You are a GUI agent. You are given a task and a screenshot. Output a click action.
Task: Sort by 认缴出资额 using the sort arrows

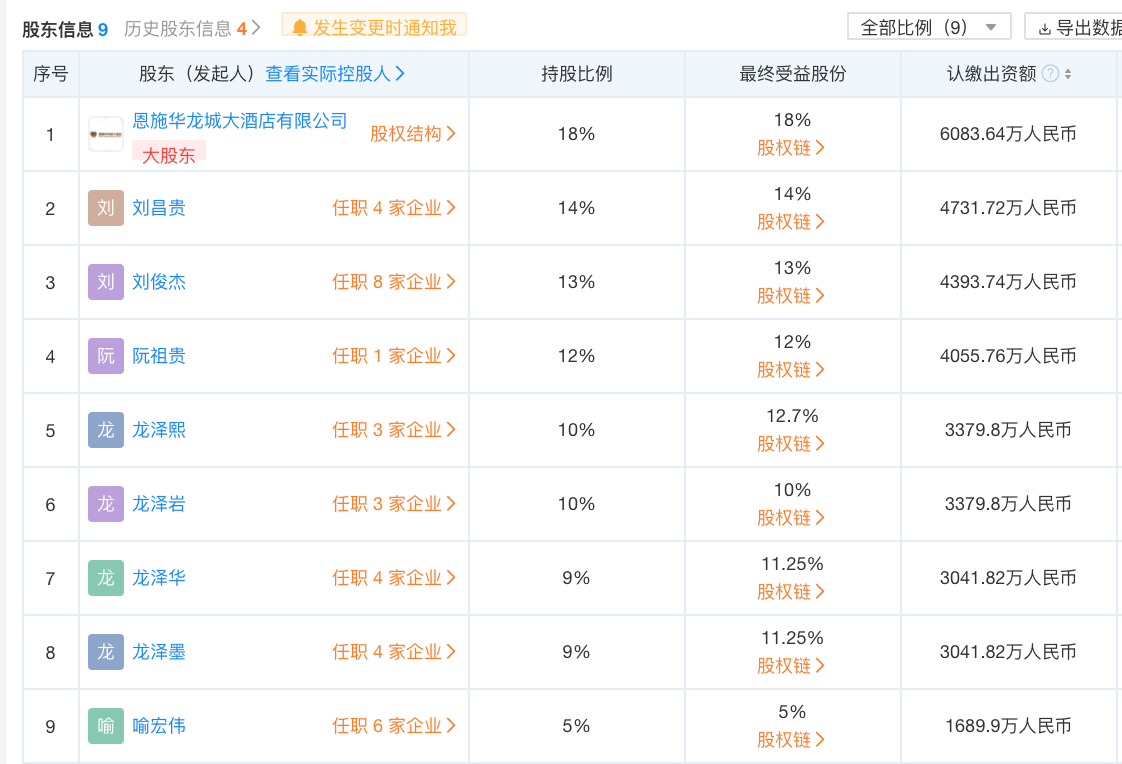coord(1068,74)
